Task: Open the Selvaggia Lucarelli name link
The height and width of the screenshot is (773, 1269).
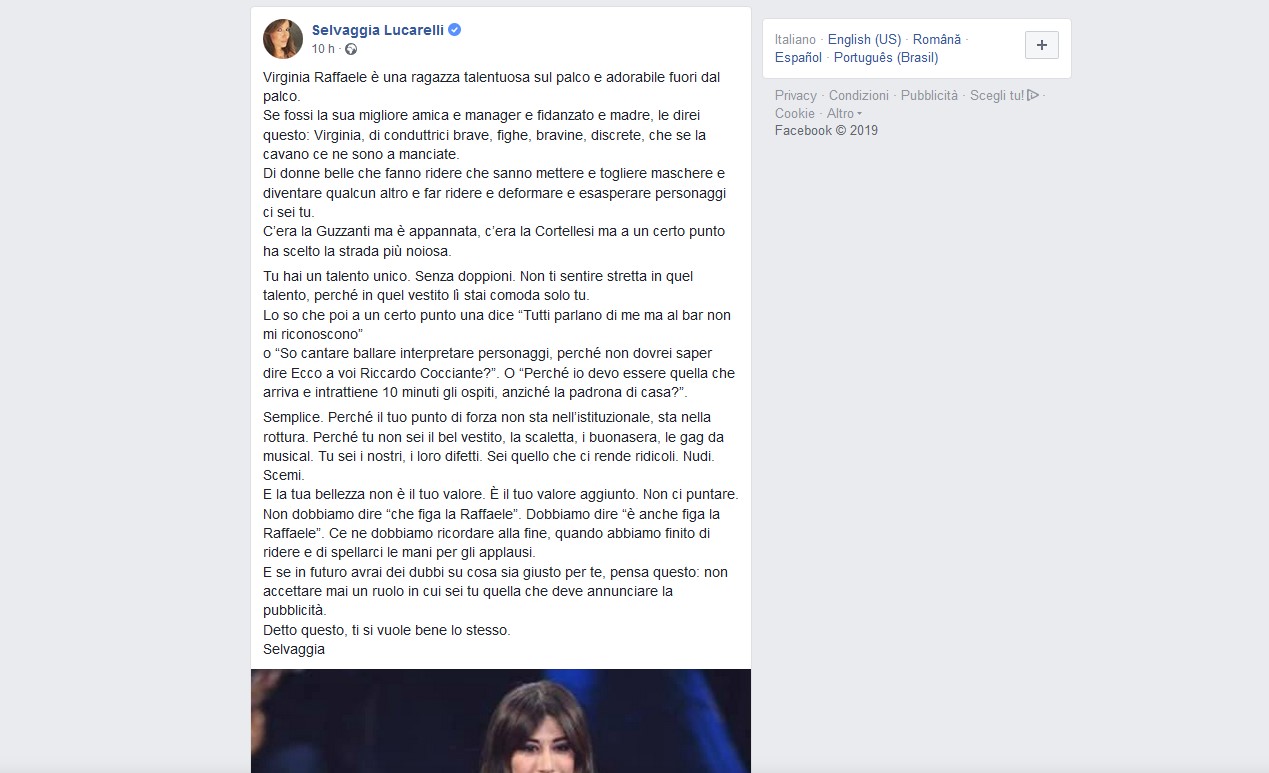Action: (x=378, y=30)
